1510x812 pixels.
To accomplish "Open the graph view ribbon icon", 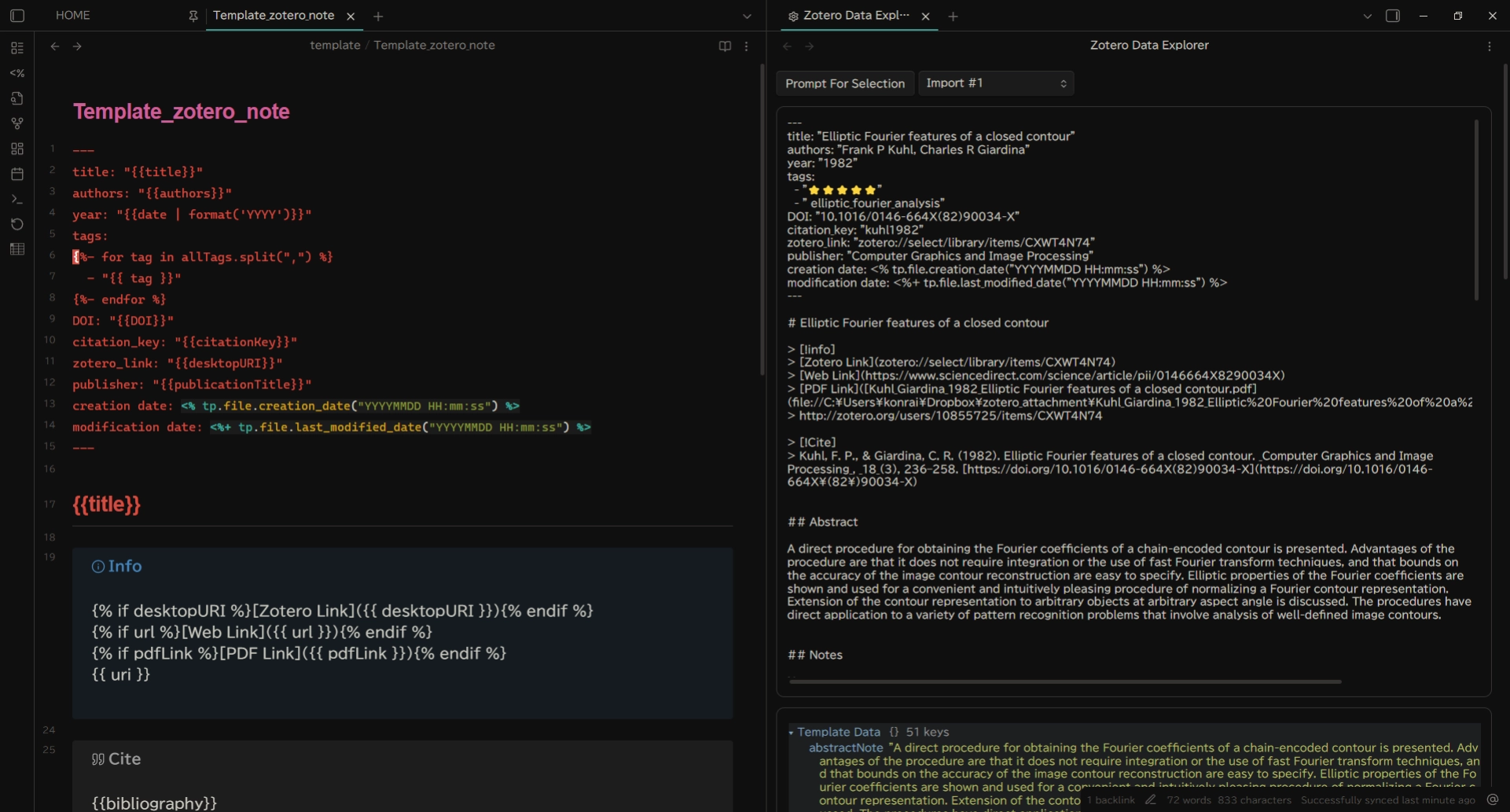I will pyautogui.click(x=17, y=123).
